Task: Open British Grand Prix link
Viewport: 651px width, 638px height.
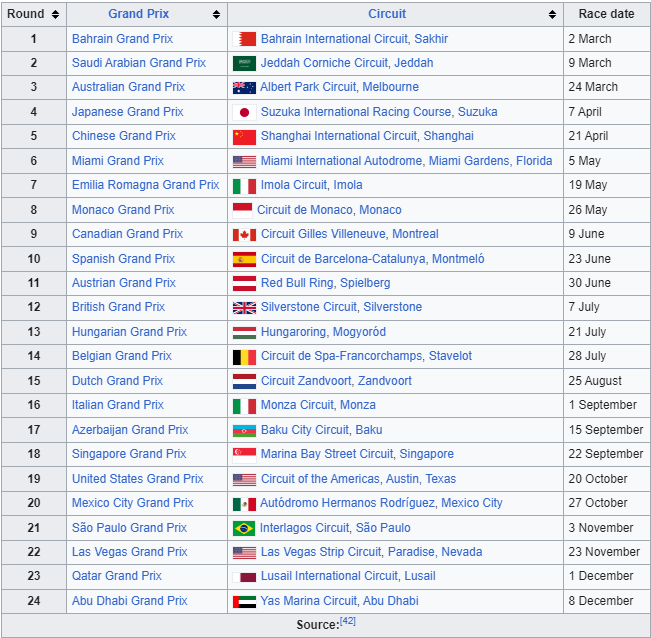Action: click(118, 307)
